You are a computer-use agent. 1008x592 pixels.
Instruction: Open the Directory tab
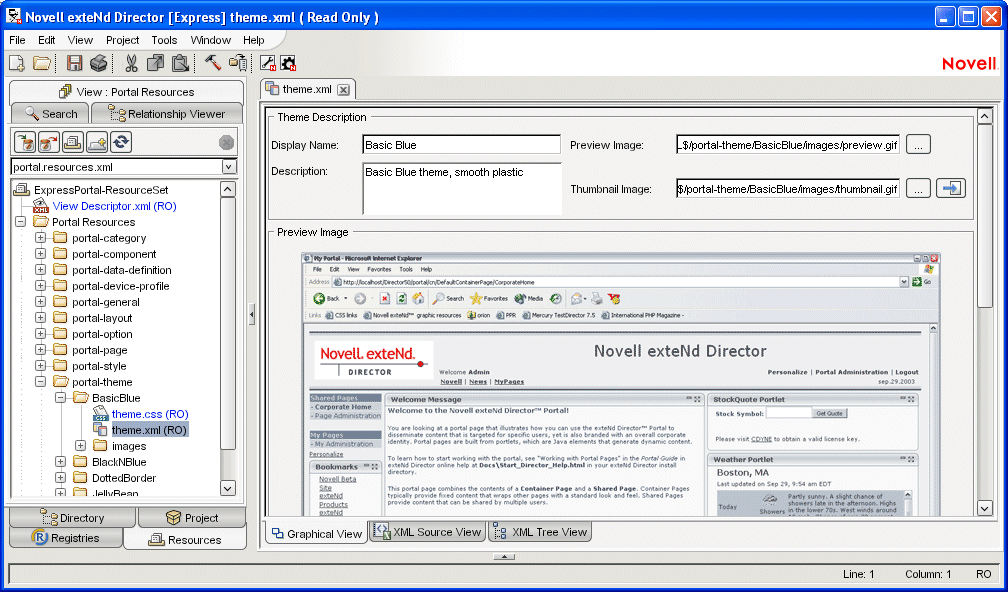[72, 517]
